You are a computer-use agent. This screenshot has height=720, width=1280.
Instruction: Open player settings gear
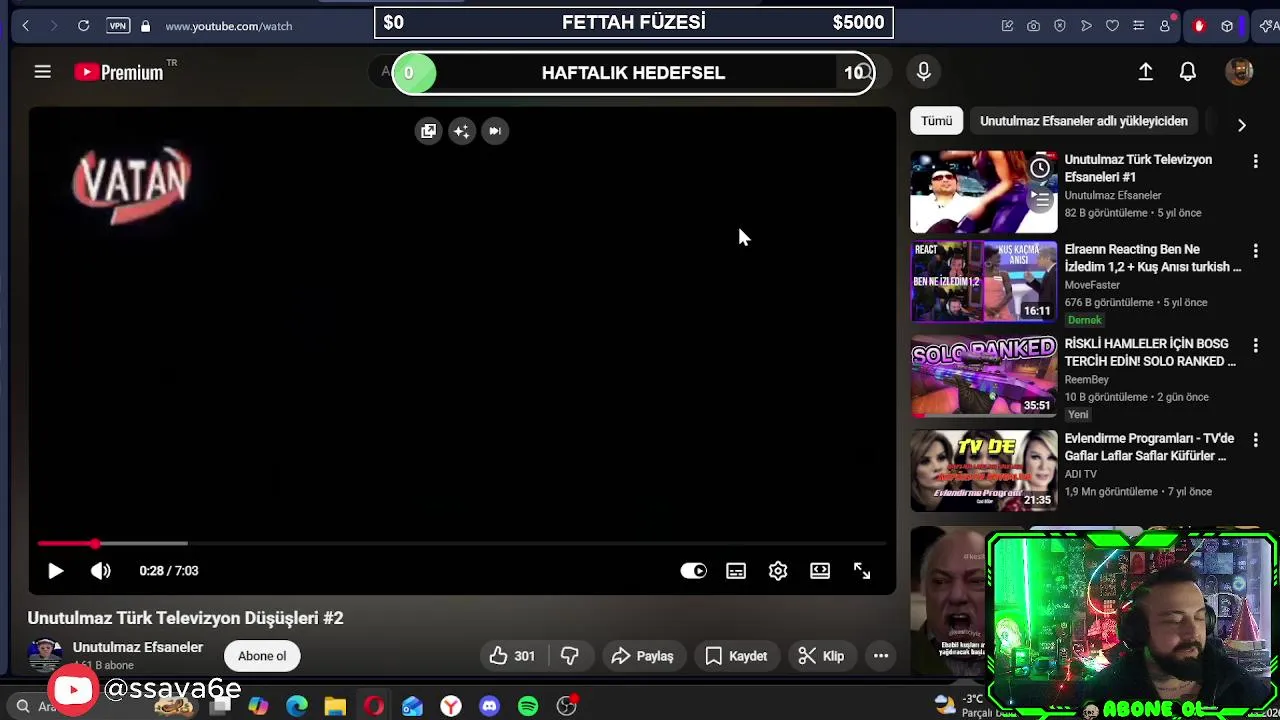tap(778, 571)
